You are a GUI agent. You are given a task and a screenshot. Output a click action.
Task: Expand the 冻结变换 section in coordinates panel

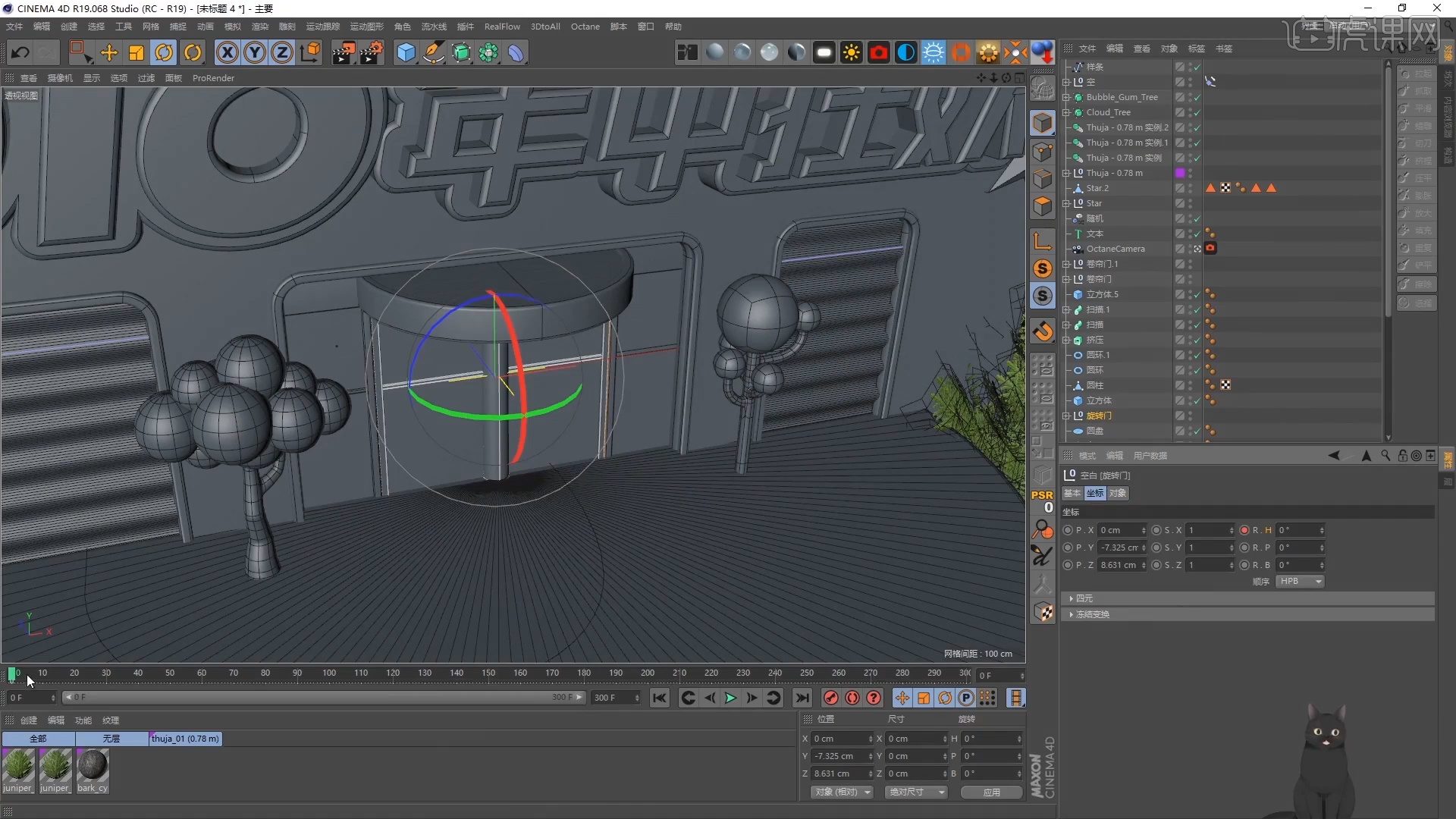click(1092, 614)
